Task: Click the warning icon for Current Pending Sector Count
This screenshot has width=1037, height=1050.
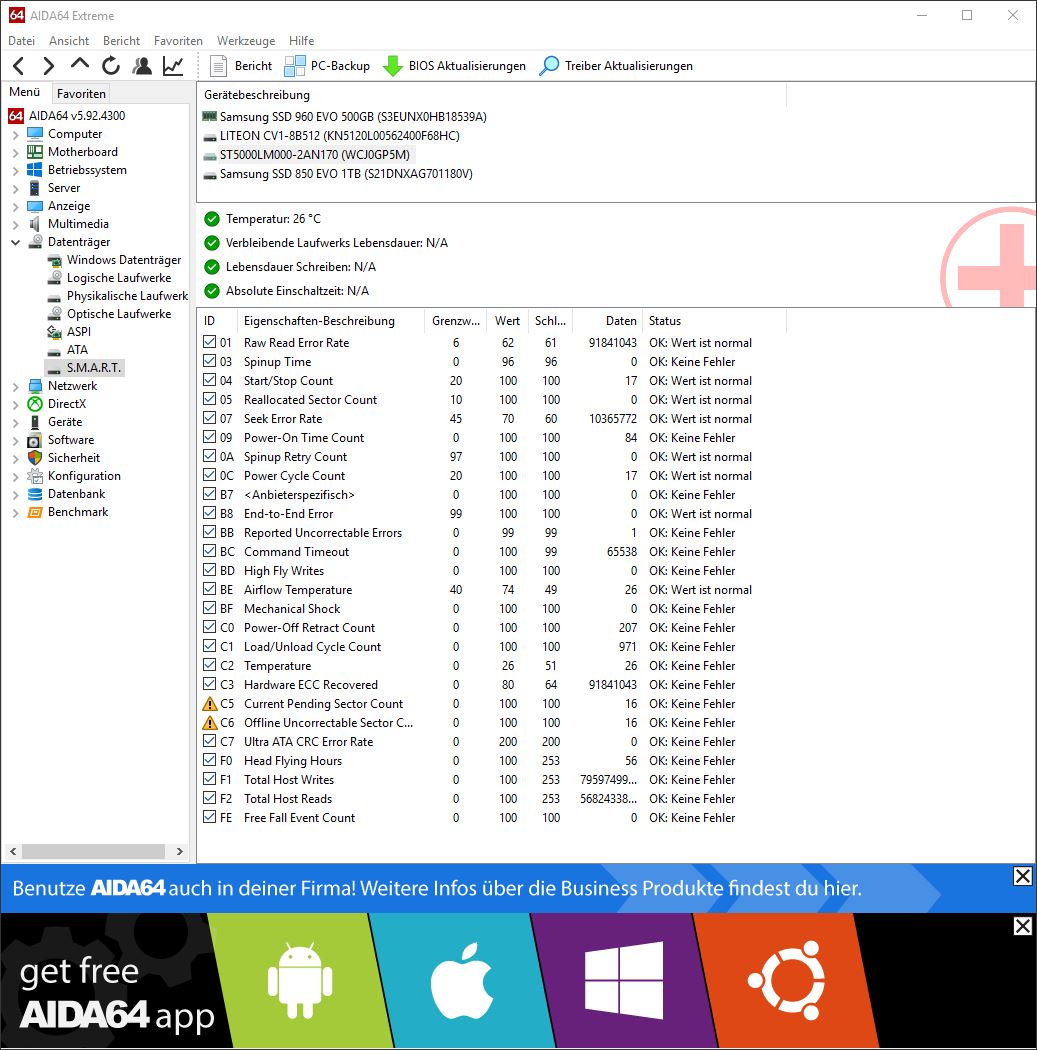Action: (210, 704)
